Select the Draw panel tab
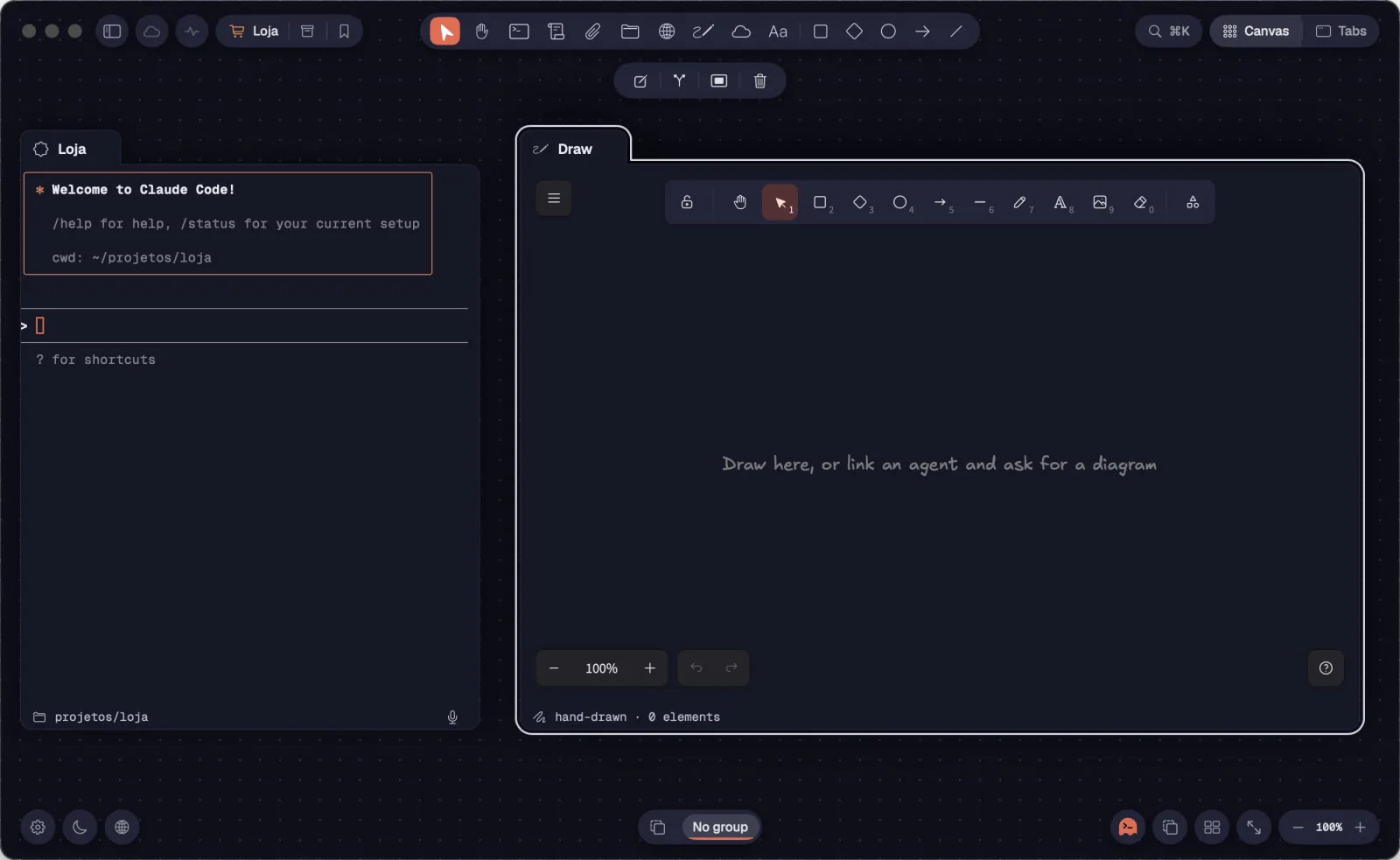1400x860 pixels. point(573,149)
